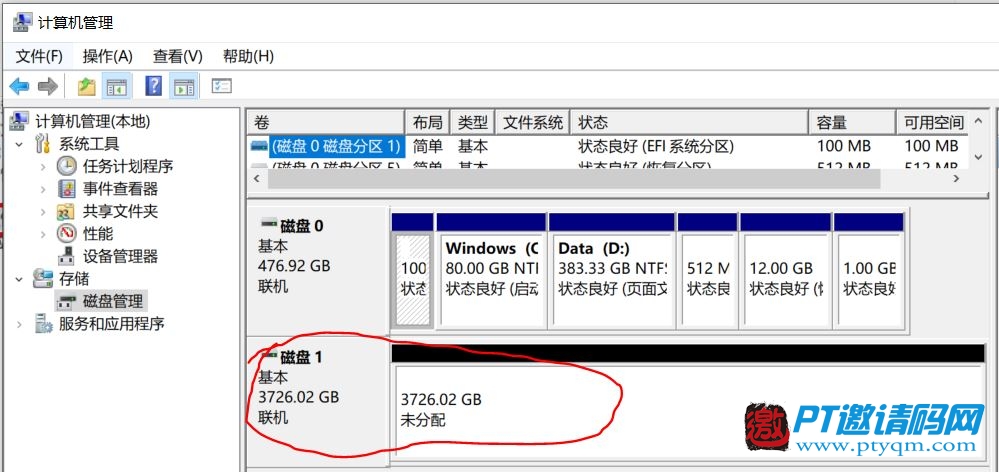
Task: Sort by the 文件系统 column header
Action: 533,122
